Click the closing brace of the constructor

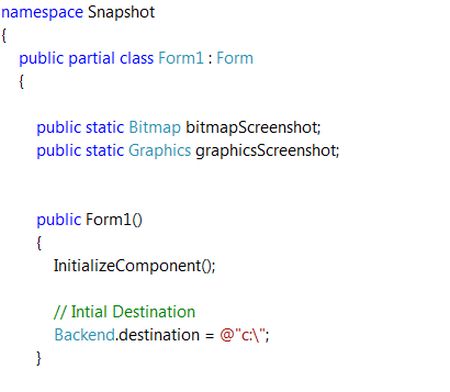click(x=39, y=358)
